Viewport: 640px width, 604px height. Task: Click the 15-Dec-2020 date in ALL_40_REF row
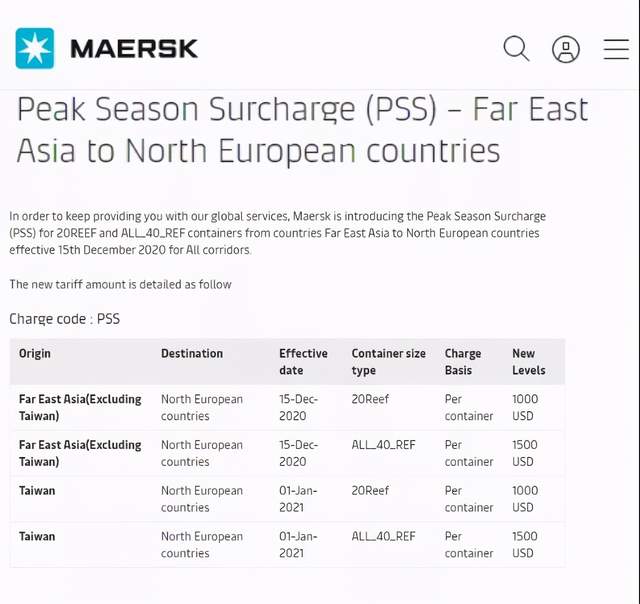[x=298, y=453]
